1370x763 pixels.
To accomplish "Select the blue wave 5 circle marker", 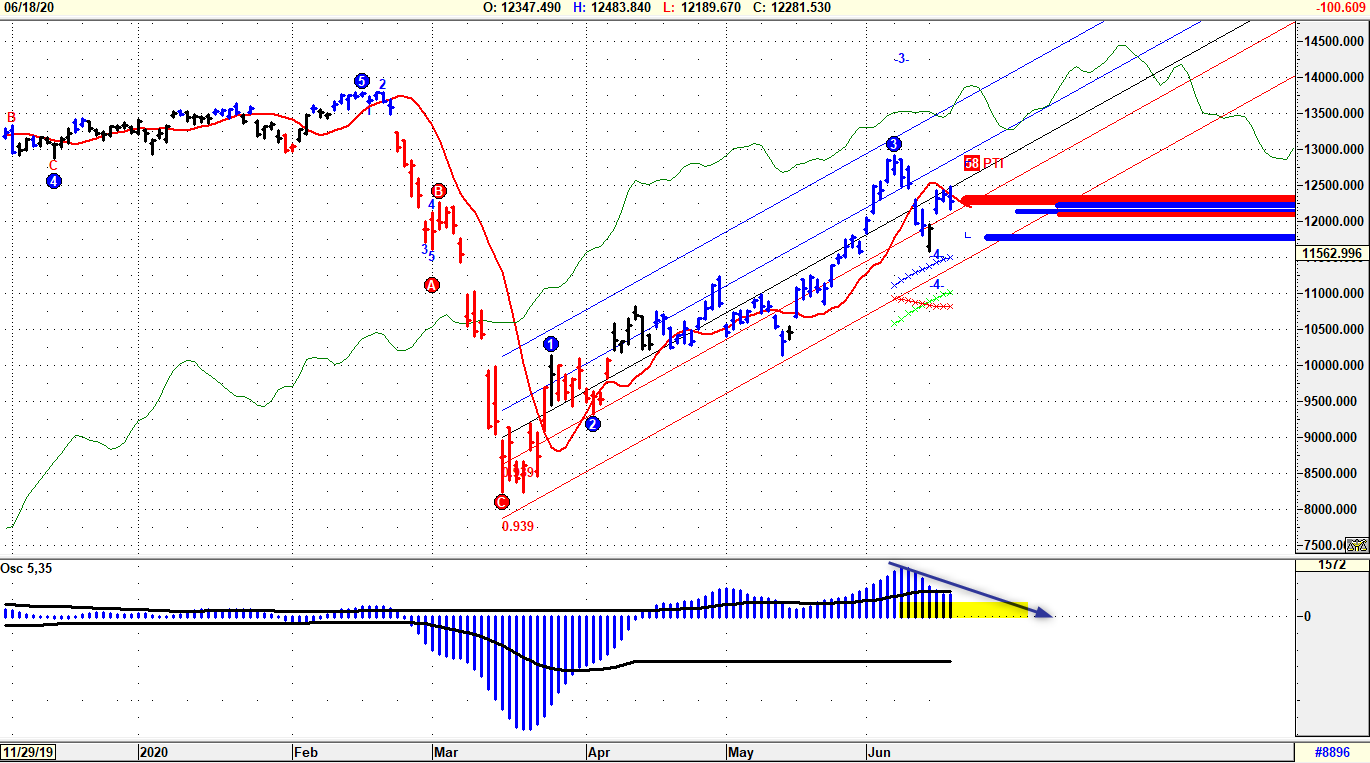I will coord(361,81).
